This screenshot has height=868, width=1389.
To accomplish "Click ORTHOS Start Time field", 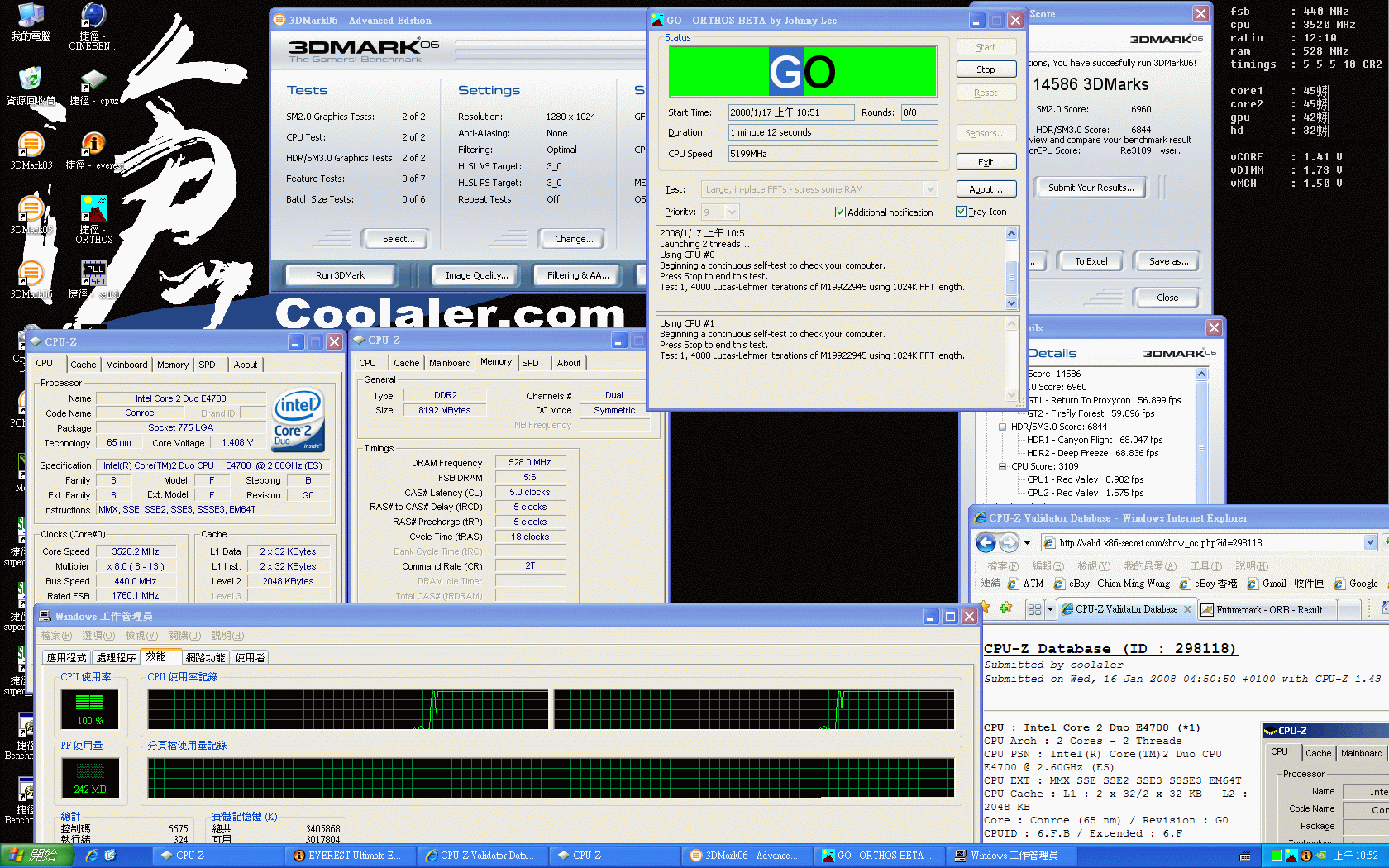I will 790,112.
